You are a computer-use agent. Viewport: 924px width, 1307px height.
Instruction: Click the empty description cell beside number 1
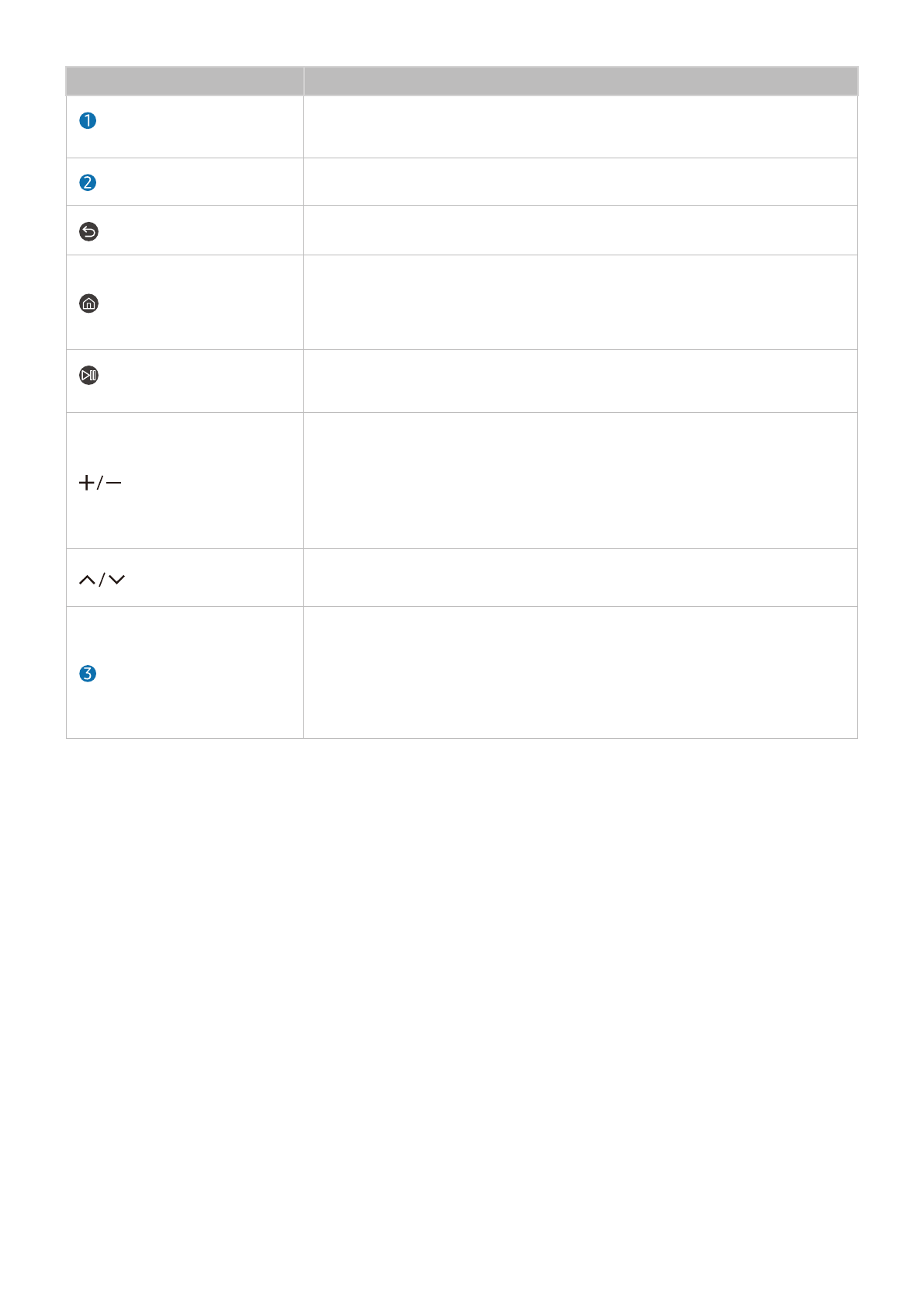point(580,127)
